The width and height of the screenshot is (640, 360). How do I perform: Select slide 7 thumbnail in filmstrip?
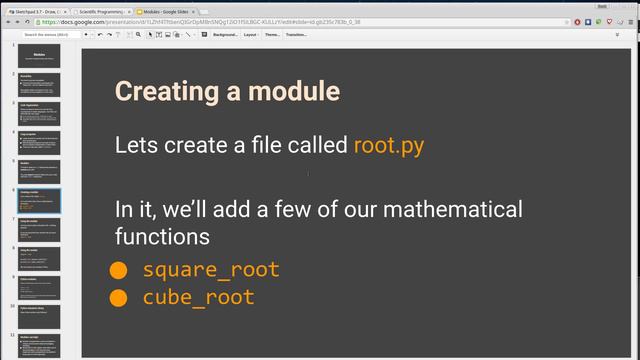coord(39,230)
